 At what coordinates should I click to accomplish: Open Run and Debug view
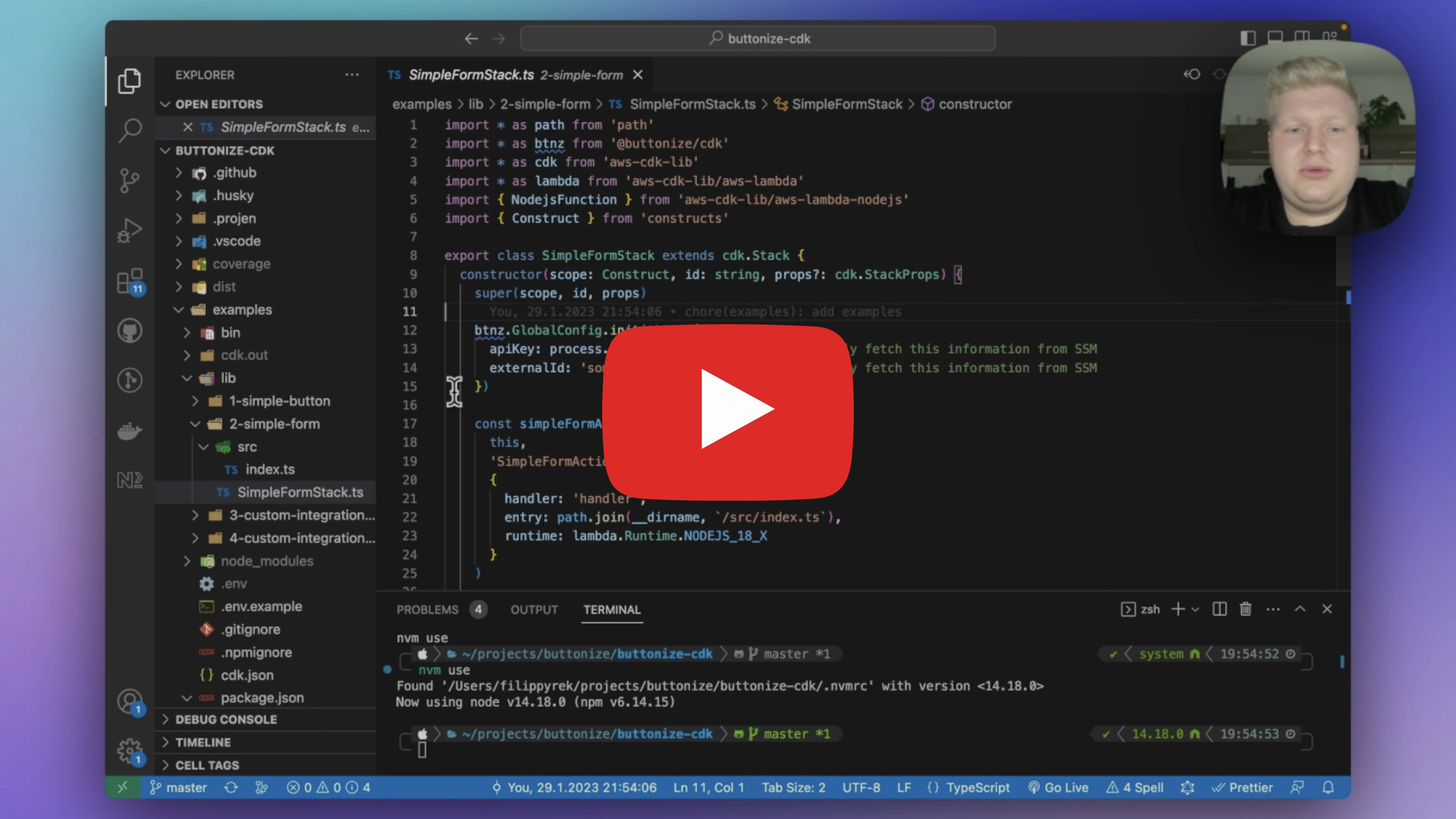click(x=129, y=230)
